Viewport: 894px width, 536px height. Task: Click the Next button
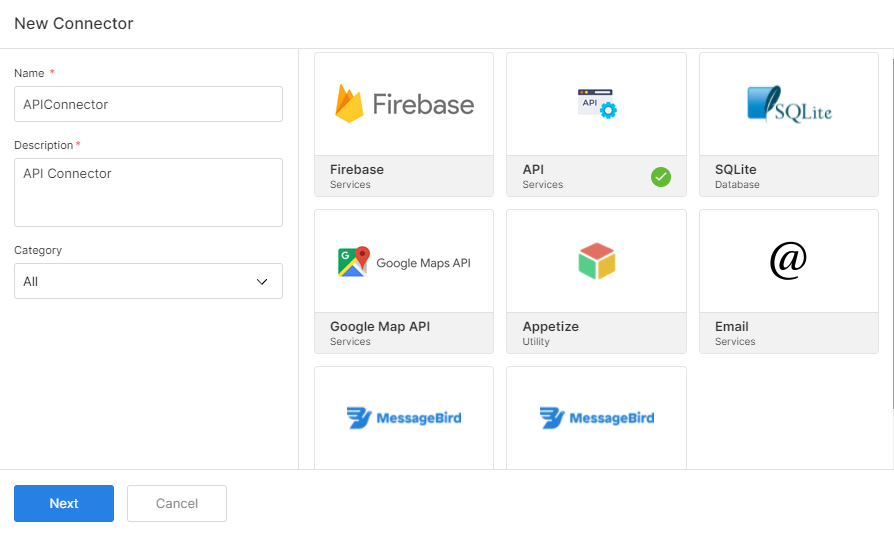pyautogui.click(x=64, y=503)
